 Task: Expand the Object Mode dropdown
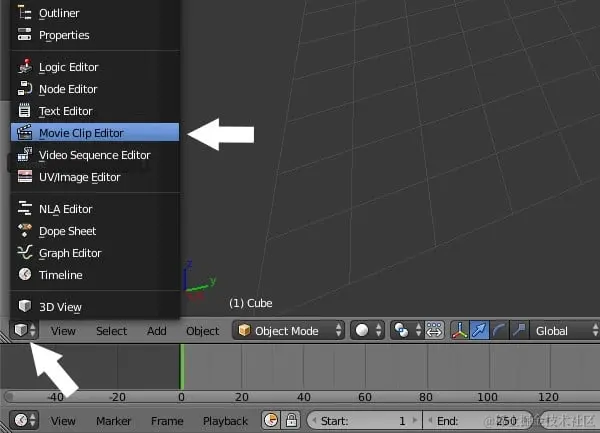pos(288,330)
